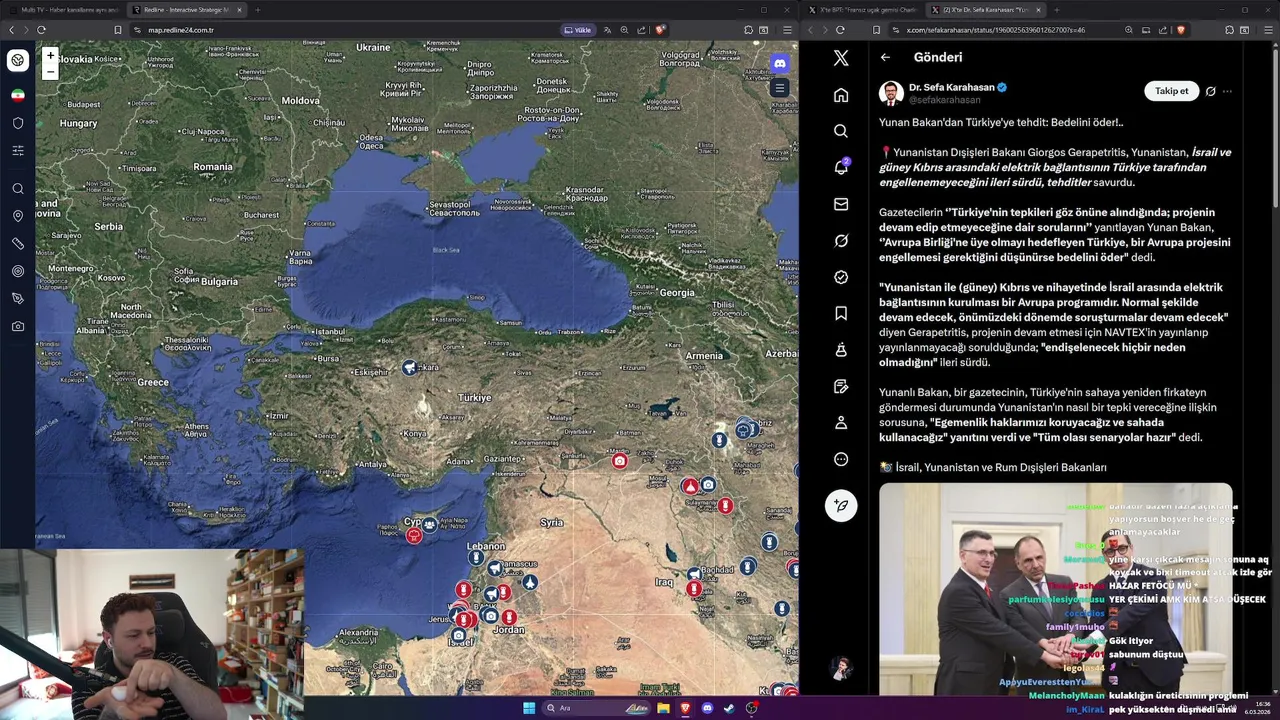Screen dimensions: 1280x720
Task: Open a new tab in X browser window
Action: click(1057, 10)
